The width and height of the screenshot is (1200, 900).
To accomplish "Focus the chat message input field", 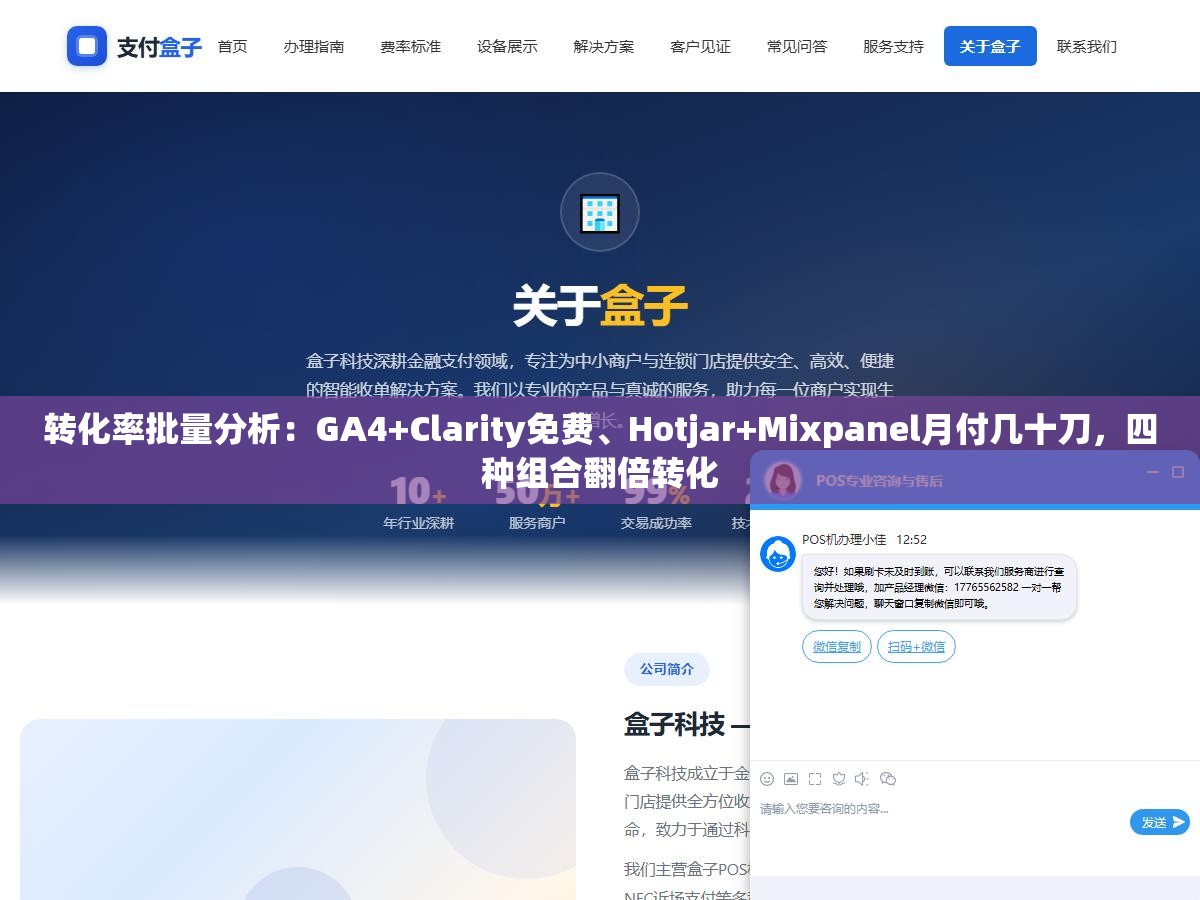I will pos(940,808).
